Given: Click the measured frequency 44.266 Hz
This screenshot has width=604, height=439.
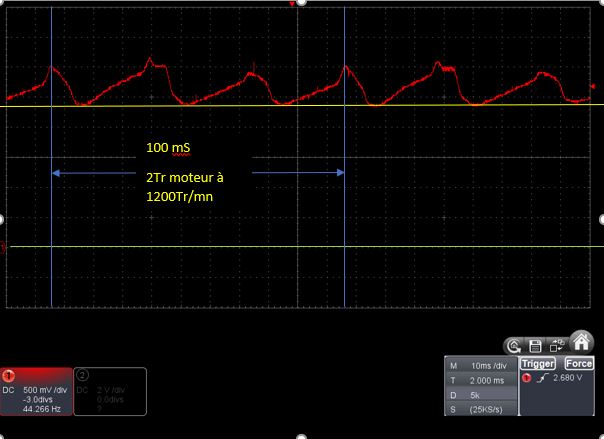Looking at the screenshot, I should pos(42,409).
